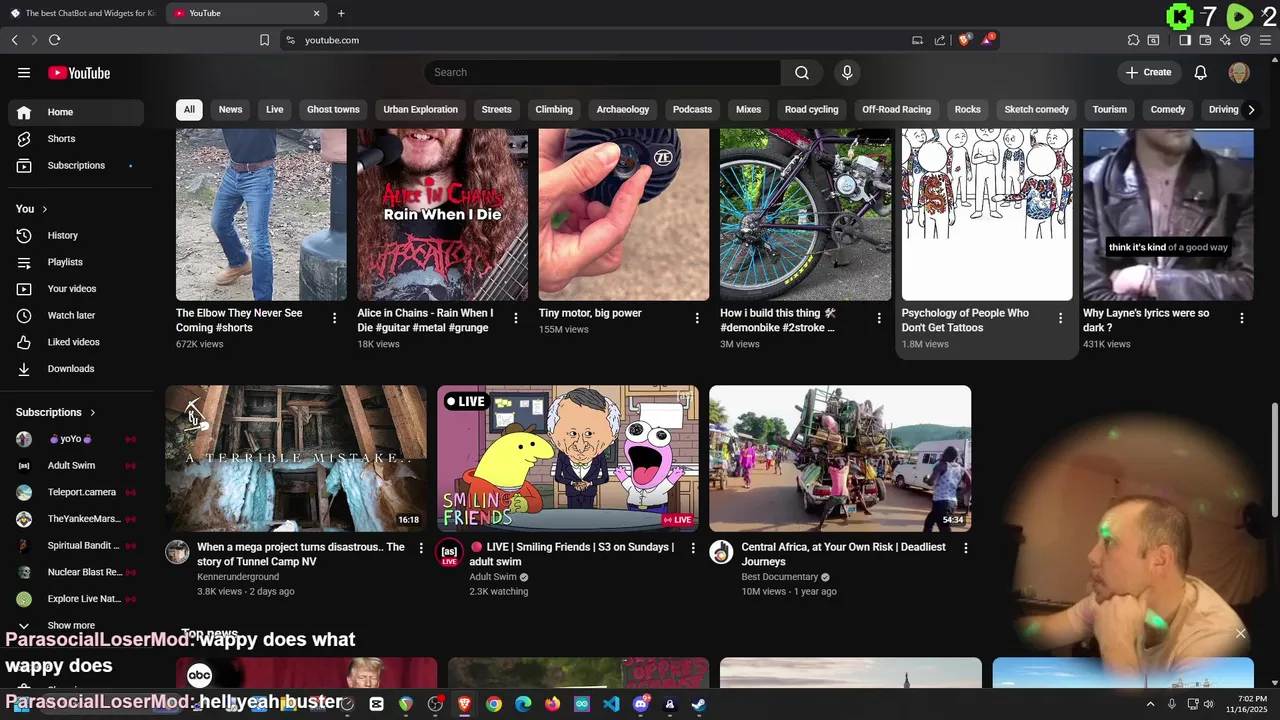The width and height of the screenshot is (1280, 720).
Task: Click the search magnifier button
Action: pos(801,72)
